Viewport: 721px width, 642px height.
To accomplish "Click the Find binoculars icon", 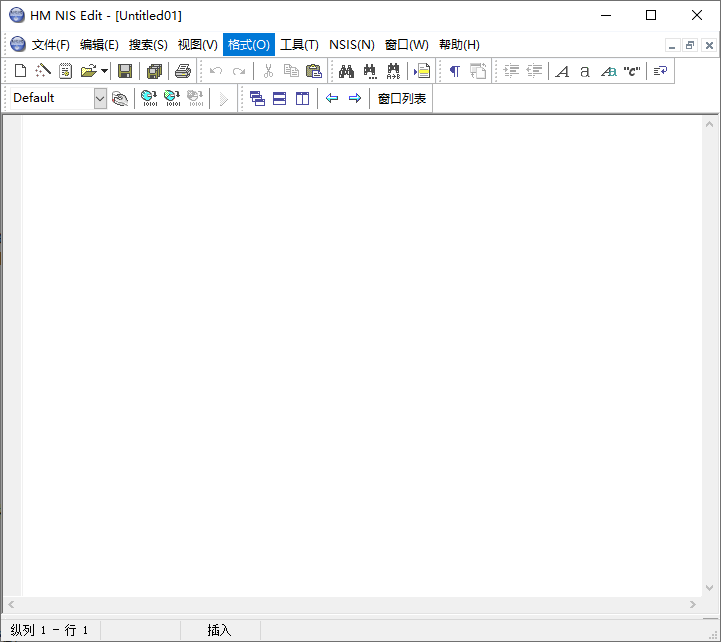I will pos(347,71).
